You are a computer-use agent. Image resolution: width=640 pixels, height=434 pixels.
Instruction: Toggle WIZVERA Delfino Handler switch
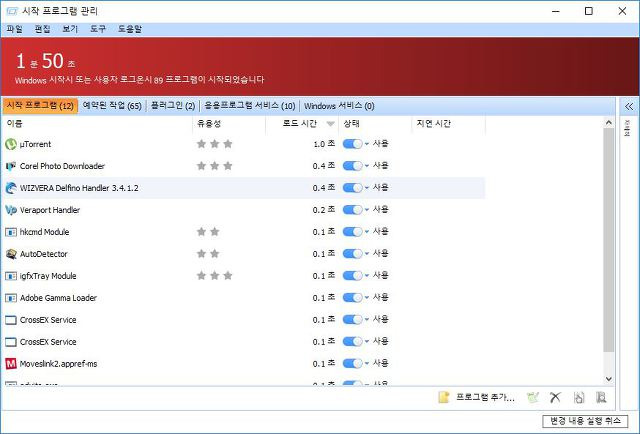352,188
